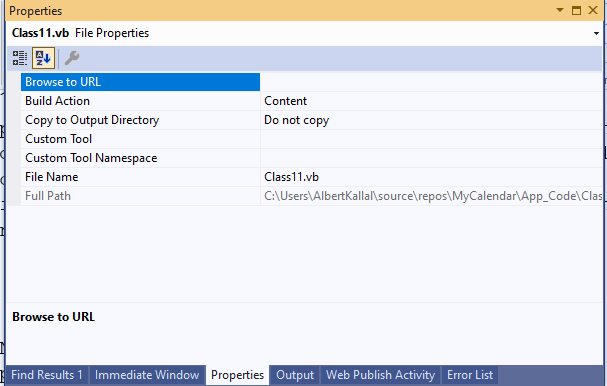Screen dimensions: 607x386
Task: Switch to Categorized view icon
Action: coord(19,58)
